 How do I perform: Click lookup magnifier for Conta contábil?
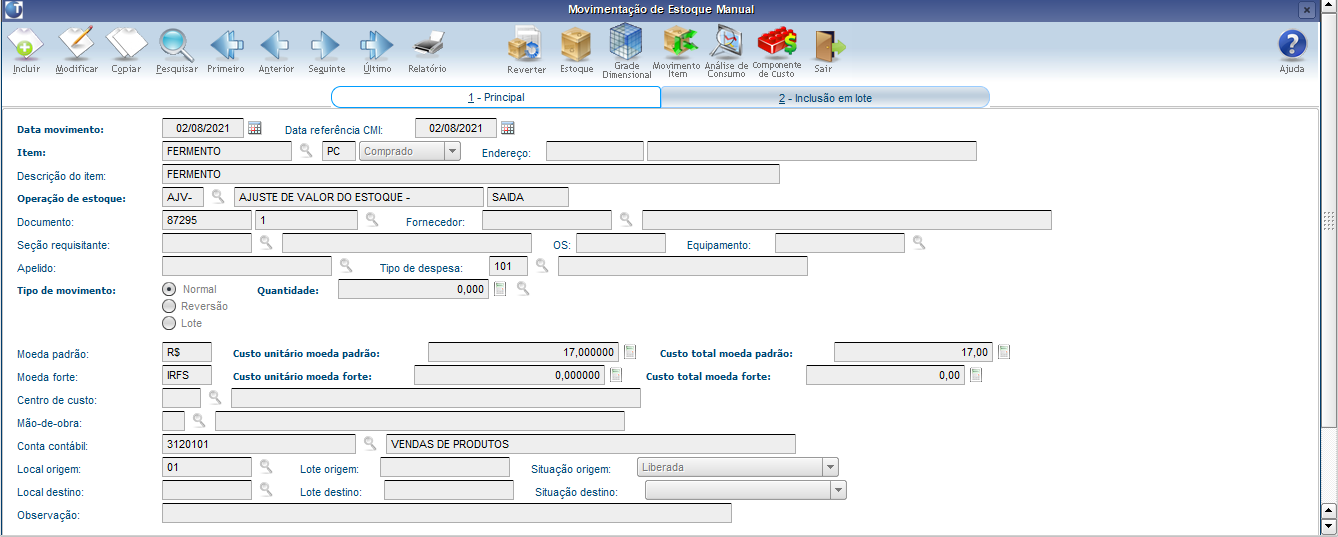coord(369,443)
